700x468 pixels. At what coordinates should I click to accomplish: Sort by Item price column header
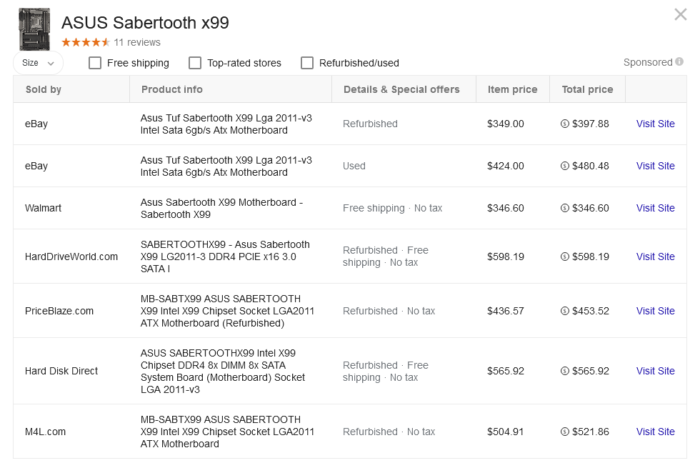click(x=512, y=89)
